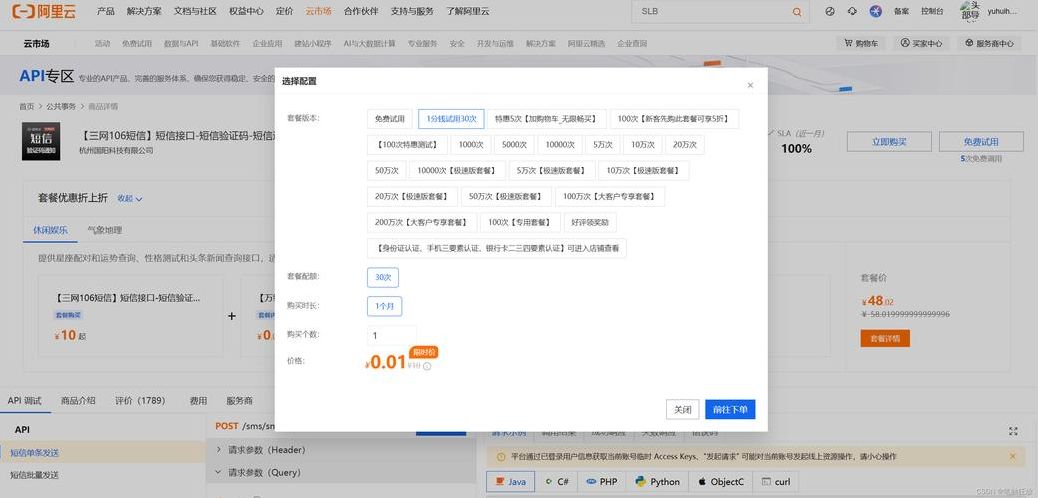Image resolution: width=1038 pixels, height=498 pixels.
Task: Switch to the 气象地理 tab
Action: coord(105,230)
